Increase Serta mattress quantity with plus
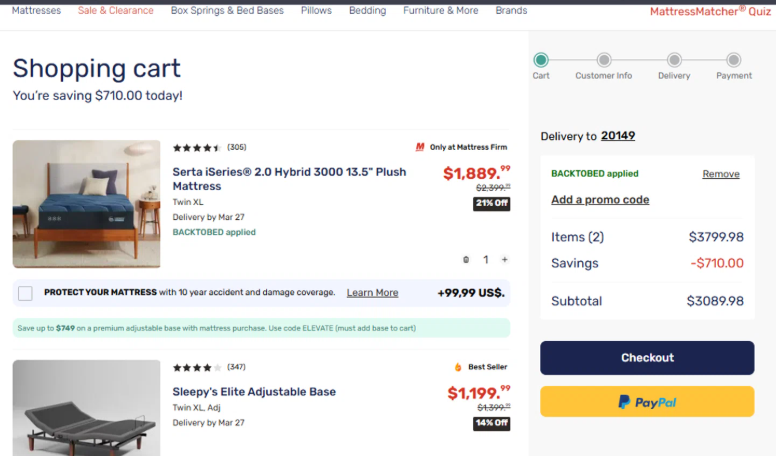Screen dimensions: 776x456 pyautogui.click(x=504, y=259)
